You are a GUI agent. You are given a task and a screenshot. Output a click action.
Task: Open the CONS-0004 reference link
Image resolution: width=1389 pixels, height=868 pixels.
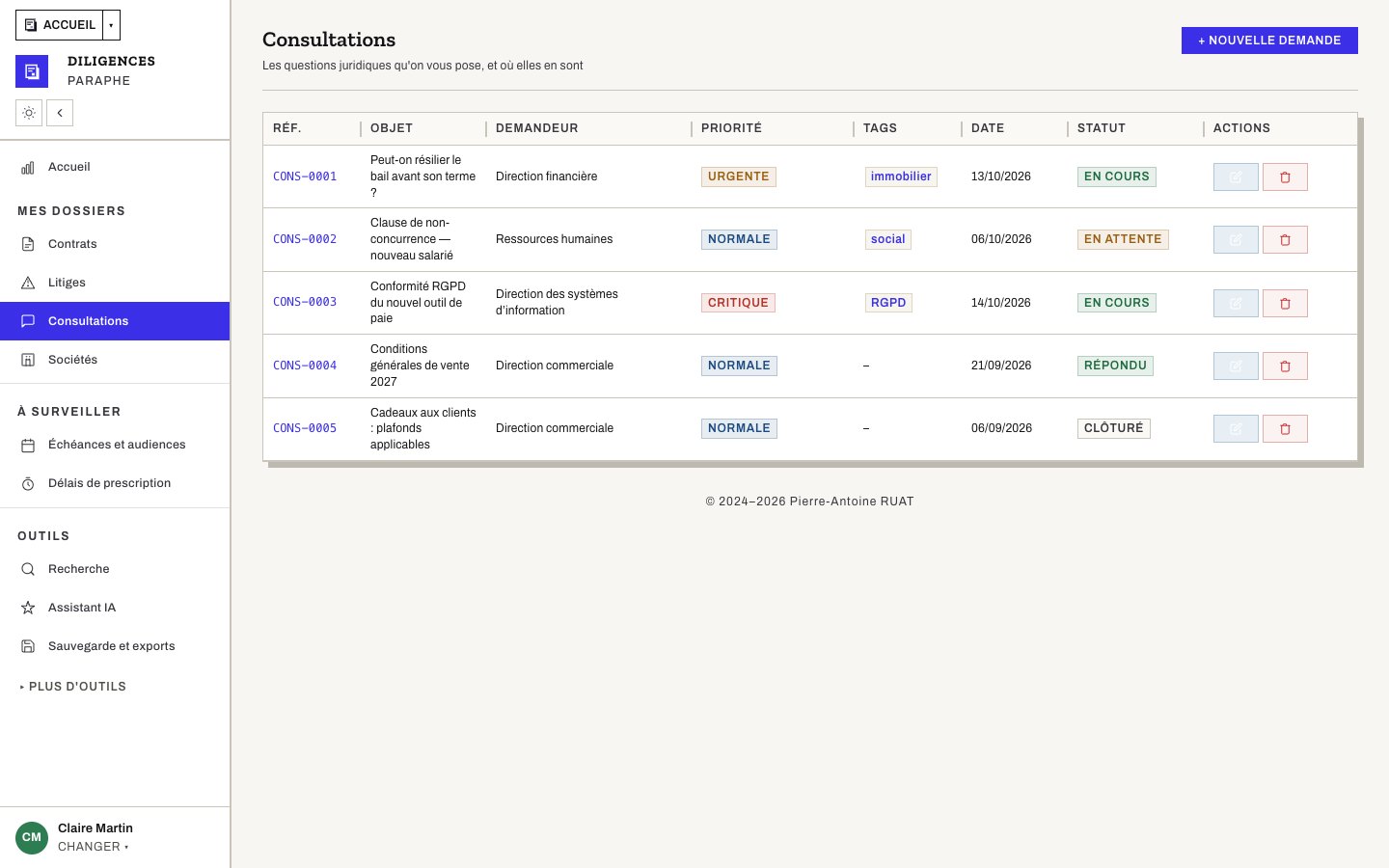pos(305,366)
